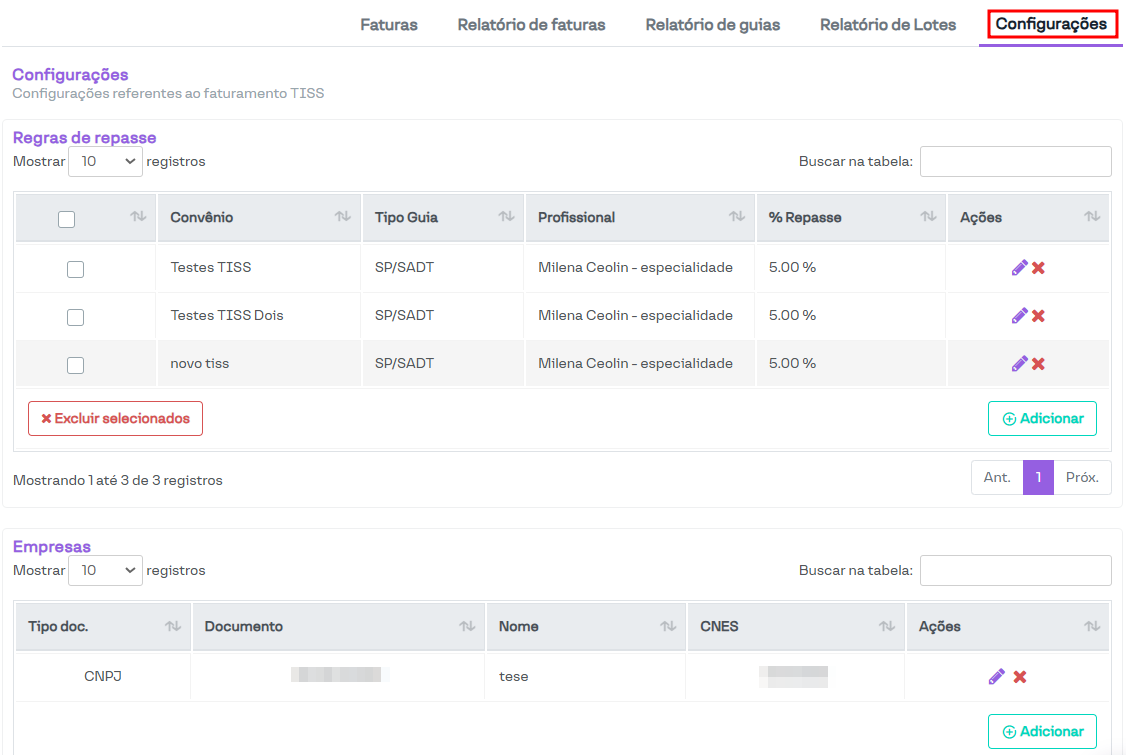Delete the Testes TISS Dois rule
Viewport: 1126px width, 755px height.
point(1039,316)
